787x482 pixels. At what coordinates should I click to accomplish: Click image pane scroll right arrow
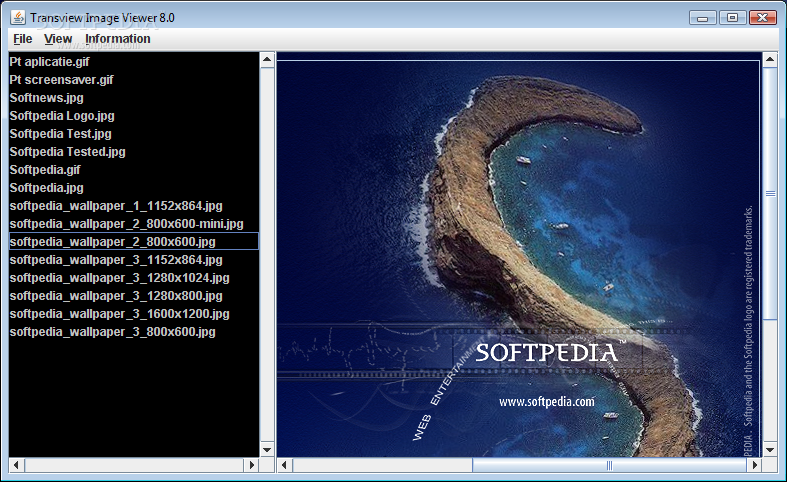[x=754, y=465]
